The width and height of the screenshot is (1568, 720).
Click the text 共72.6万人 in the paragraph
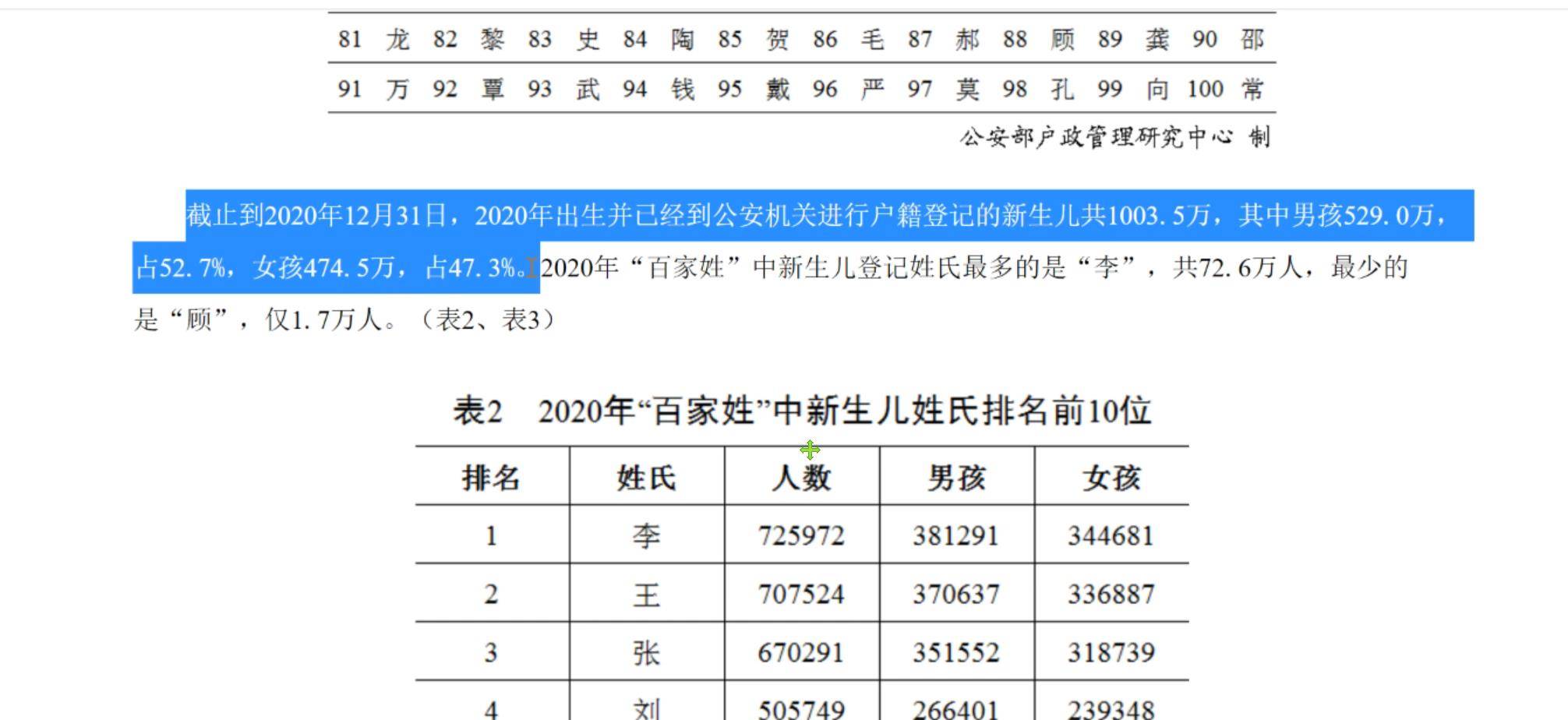tap(1238, 268)
